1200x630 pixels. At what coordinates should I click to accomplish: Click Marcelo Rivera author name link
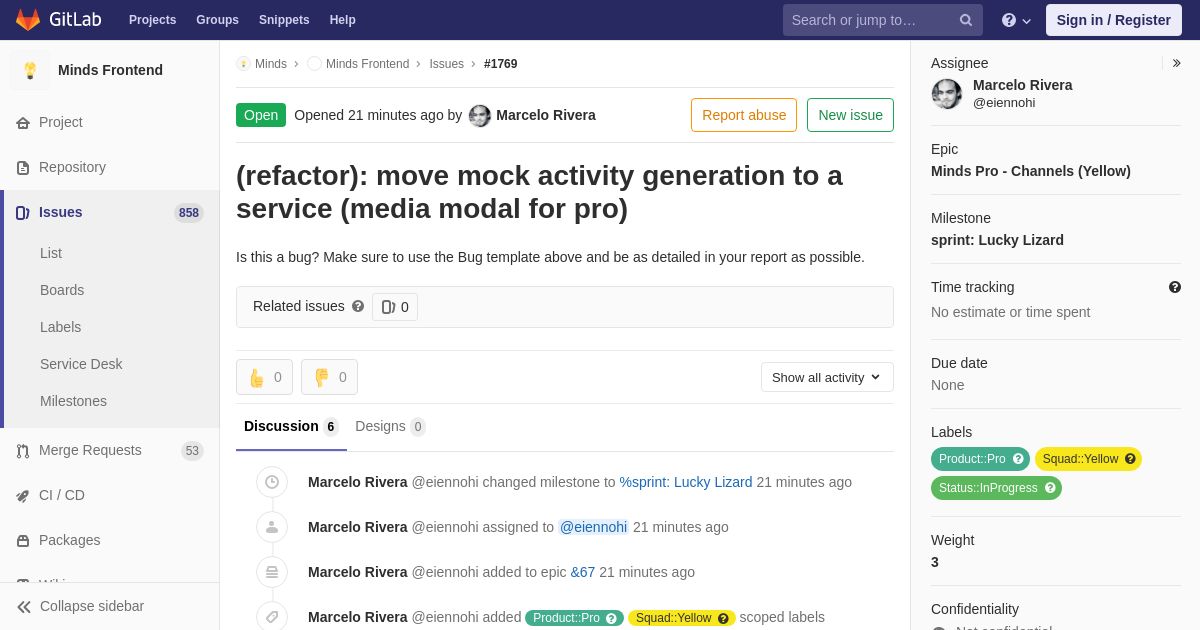coord(546,115)
